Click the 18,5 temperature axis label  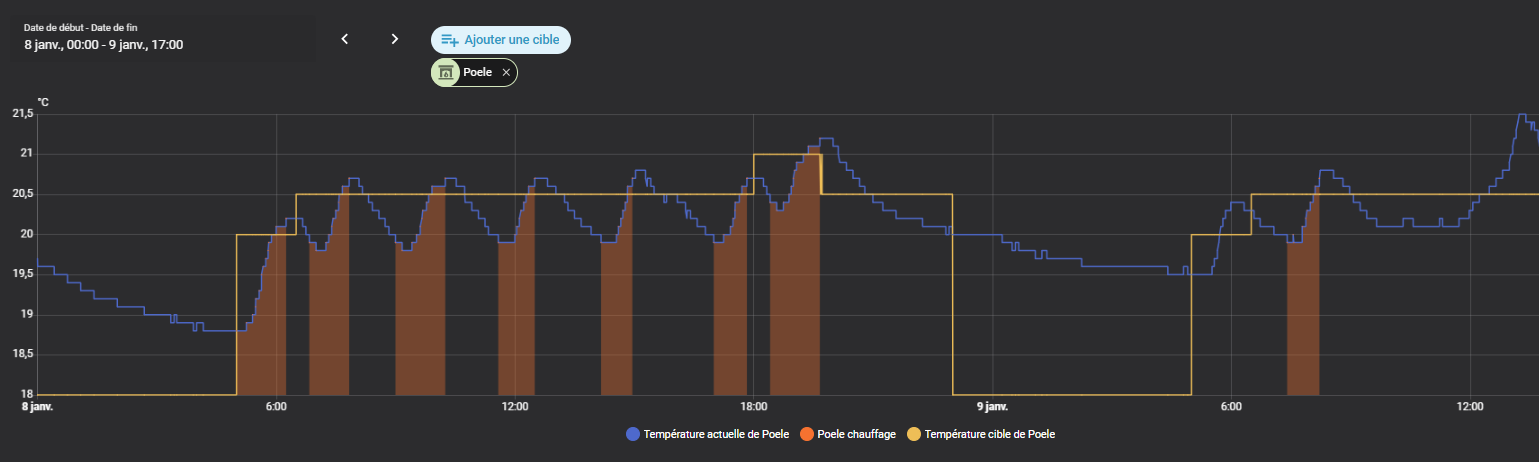(22, 354)
